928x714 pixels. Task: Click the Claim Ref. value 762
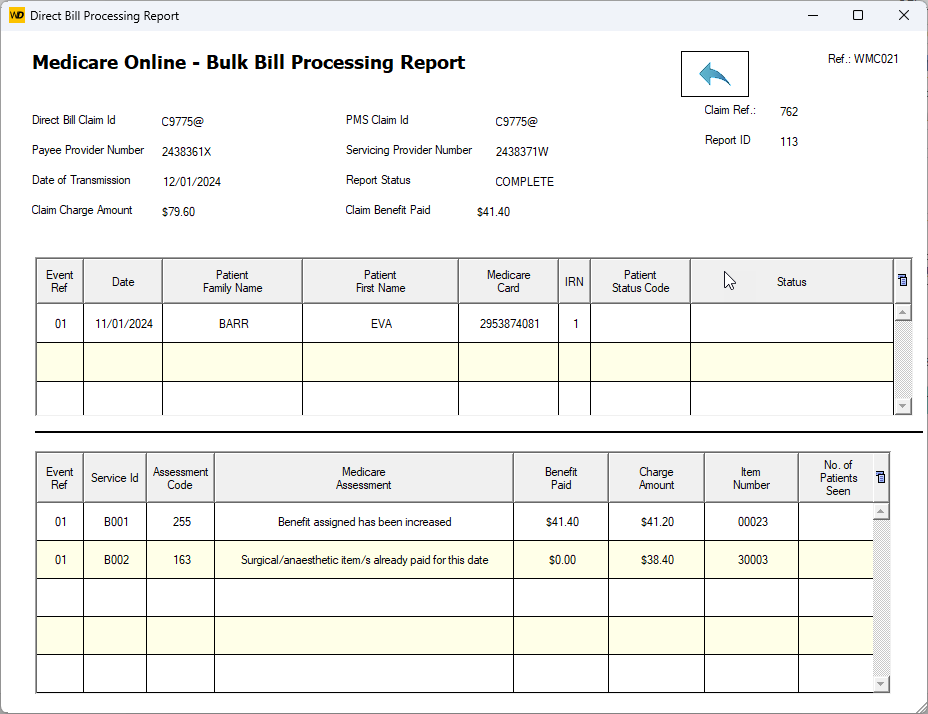pos(789,111)
